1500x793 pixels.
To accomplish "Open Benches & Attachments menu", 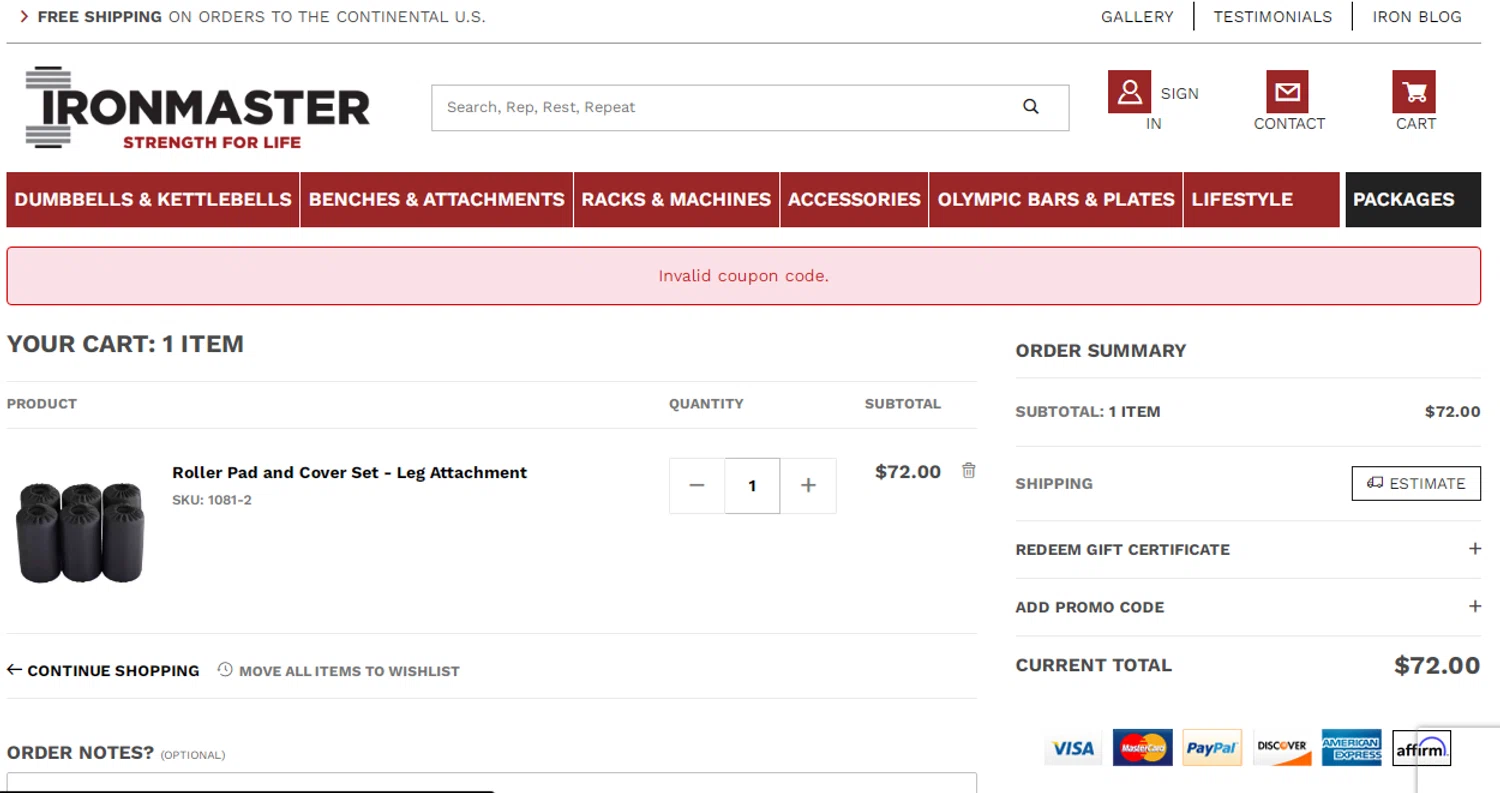I will pyautogui.click(x=437, y=199).
